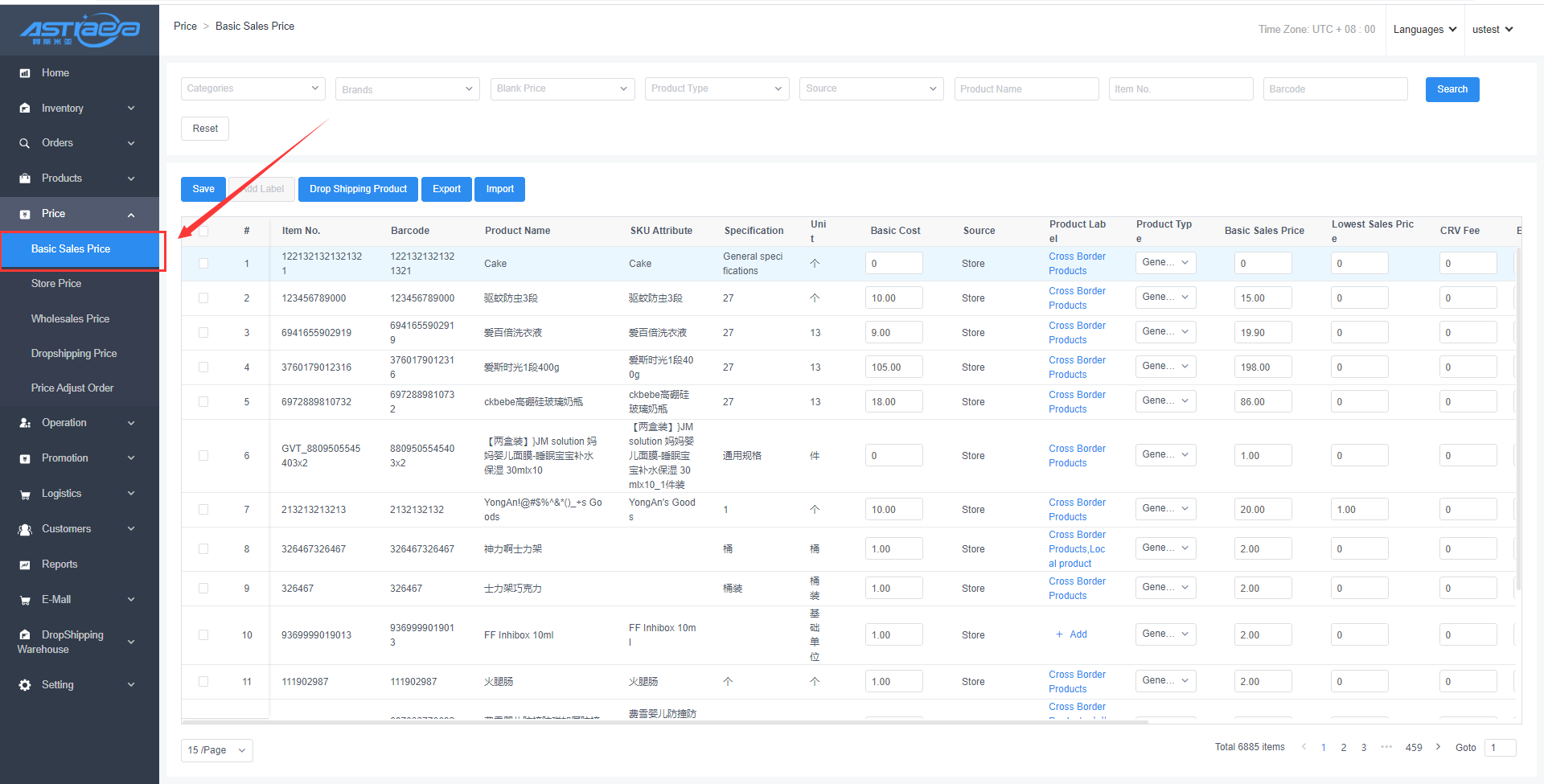Viewport: 1544px width, 784px height.
Task: Select Wholesales Price in the sidebar
Action: pos(70,319)
